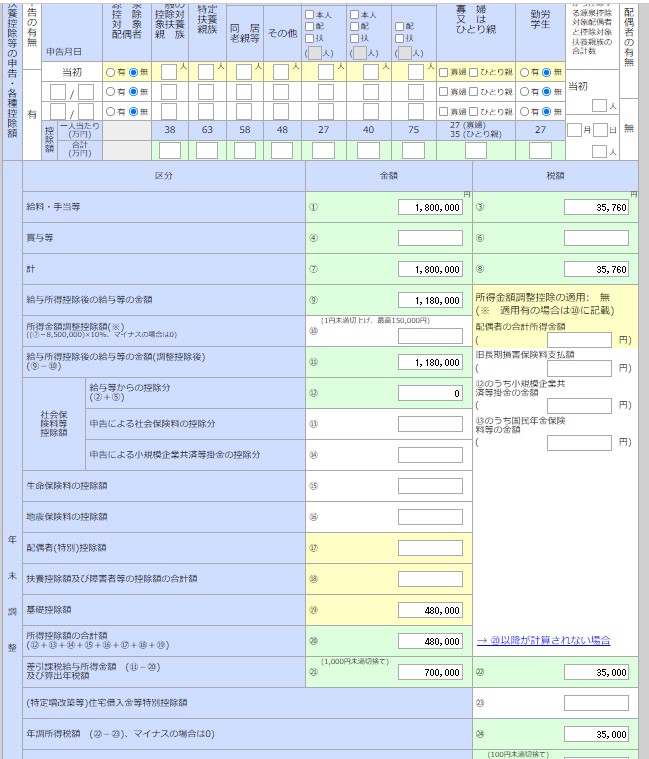Open link ⑳以降が計算されない場合
This screenshot has width=649, height=759.
543,640
